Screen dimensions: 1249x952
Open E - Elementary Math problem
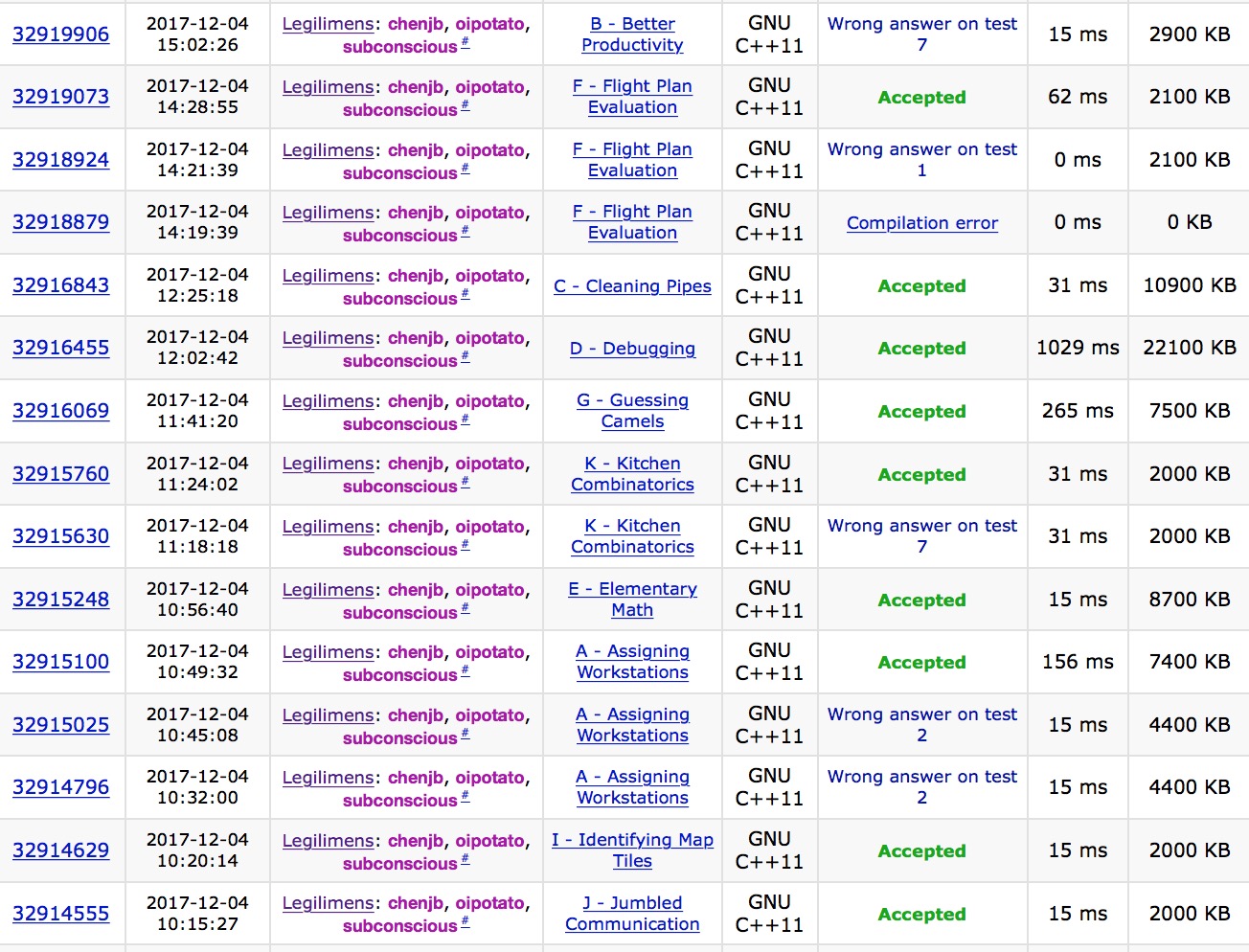[x=632, y=600]
